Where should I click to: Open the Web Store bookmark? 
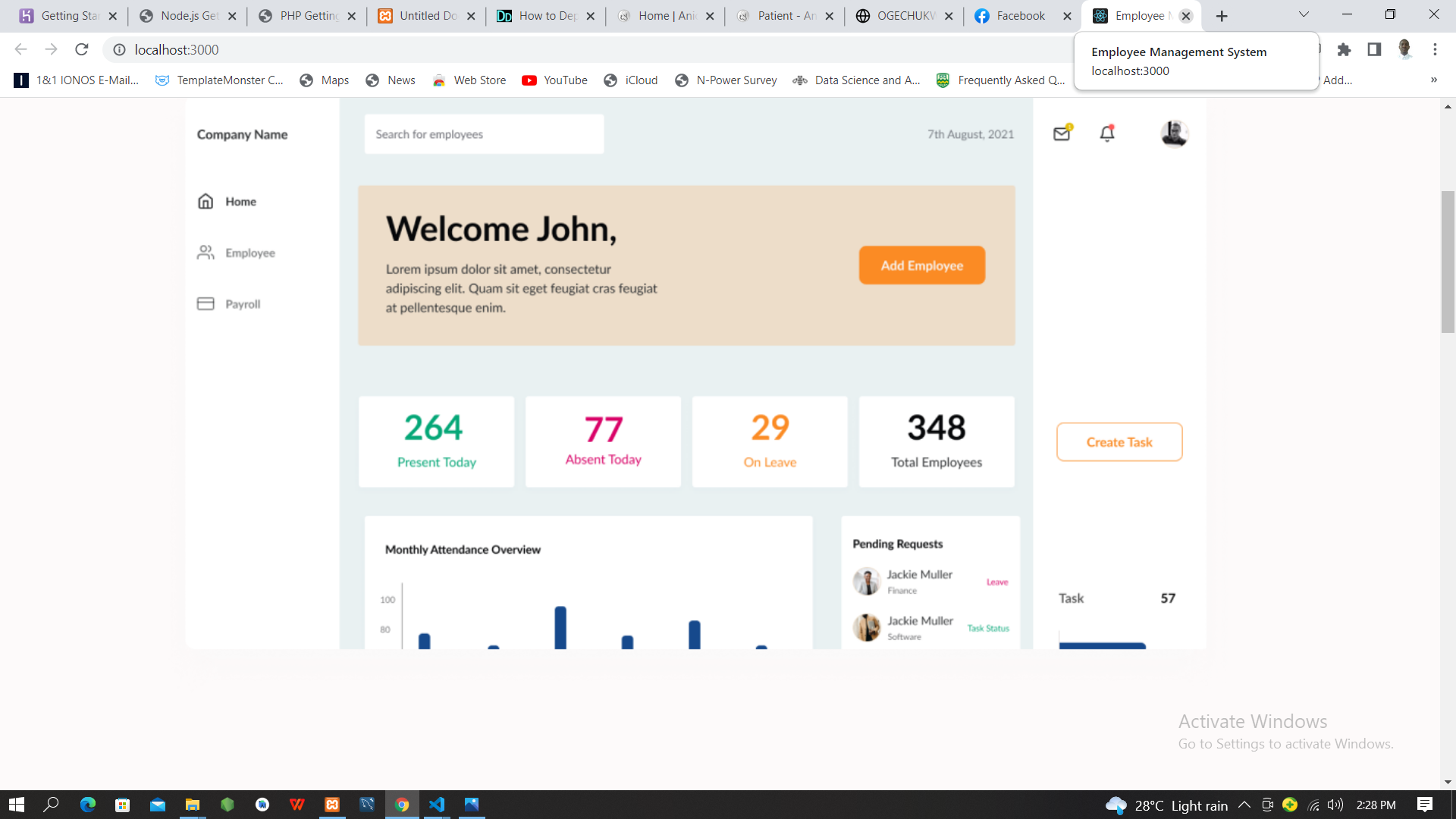[469, 80]
